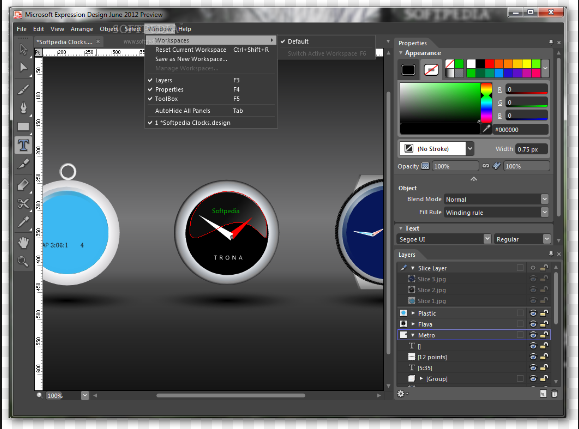Select the Text tool
Screen dimensions: 579x429
(23, 145)
